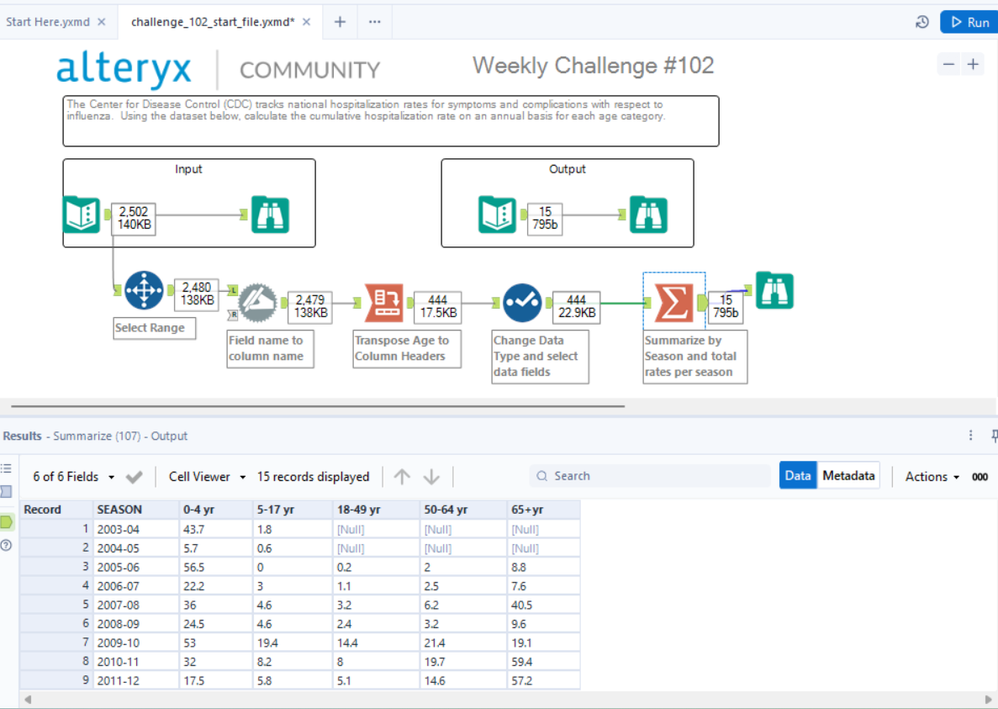Click the SEASON column header
Viewport: 998px width, 709px height.
(137, 510)
